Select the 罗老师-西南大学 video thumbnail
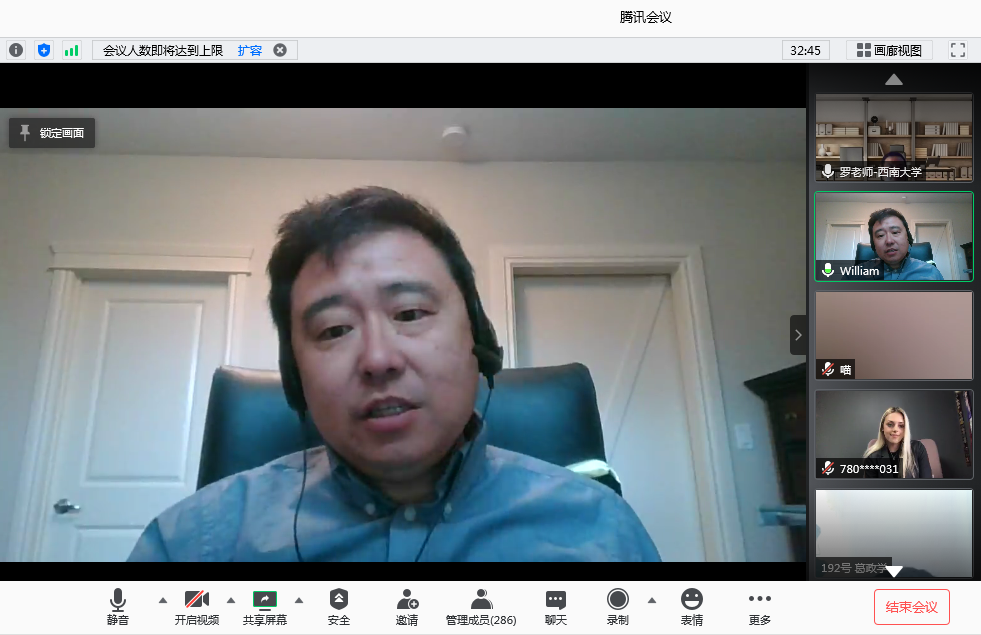This screenshot has width=981, height=635. 893,138
